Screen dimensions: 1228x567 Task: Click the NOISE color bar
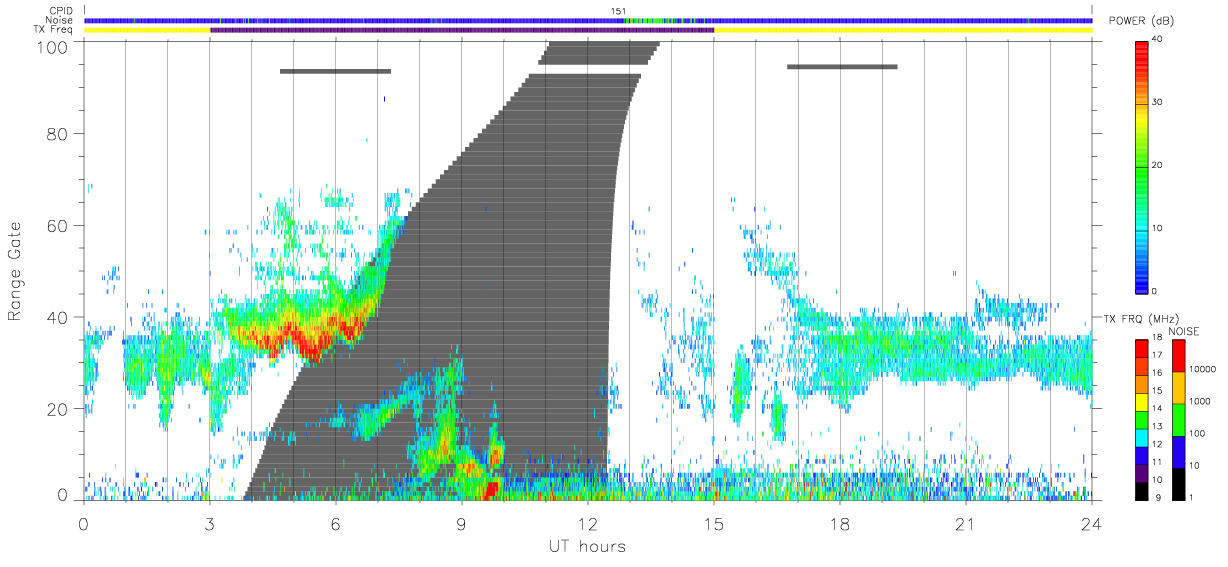[1180, 418]
